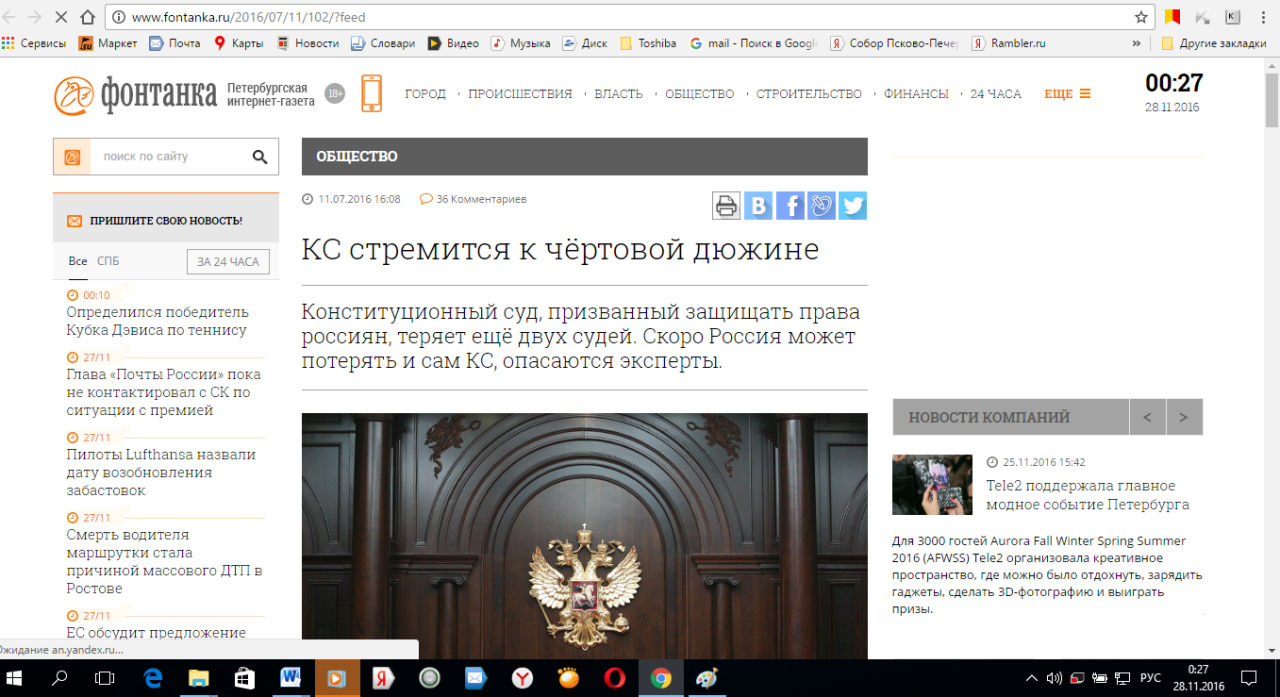The image size is (1280, 697).
Task: Open Yandex Browser from the taskbar
Action: (x=523, y=678)
